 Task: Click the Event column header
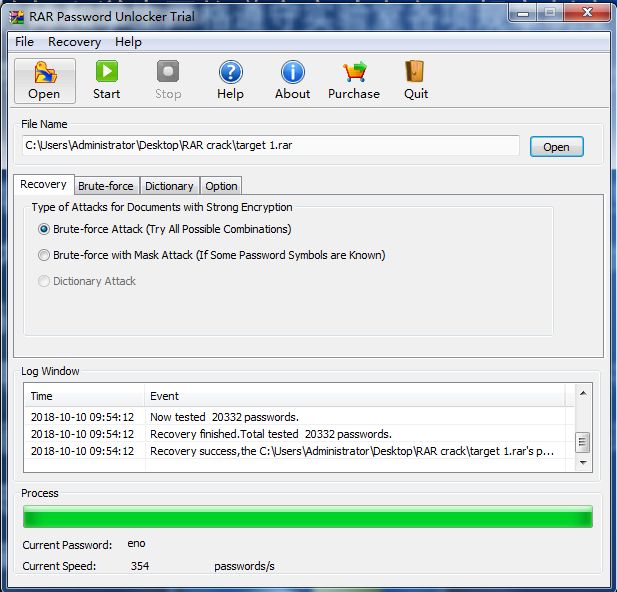pyautogui.click(x=355, y=396)
